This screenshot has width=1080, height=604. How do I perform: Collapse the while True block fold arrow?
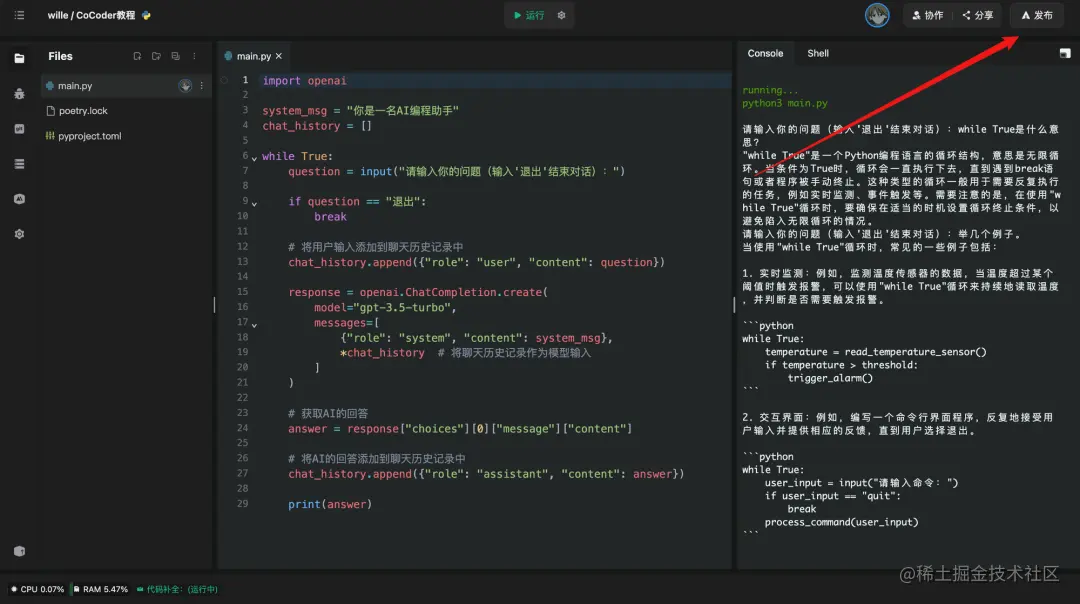254,158
